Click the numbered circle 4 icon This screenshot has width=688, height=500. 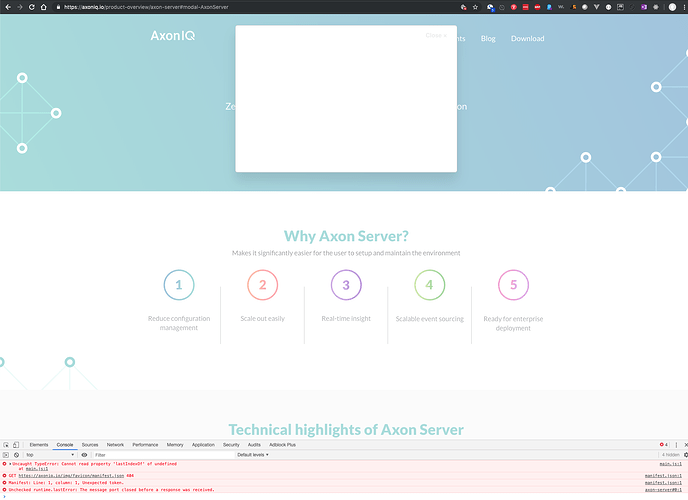point(430,285)
